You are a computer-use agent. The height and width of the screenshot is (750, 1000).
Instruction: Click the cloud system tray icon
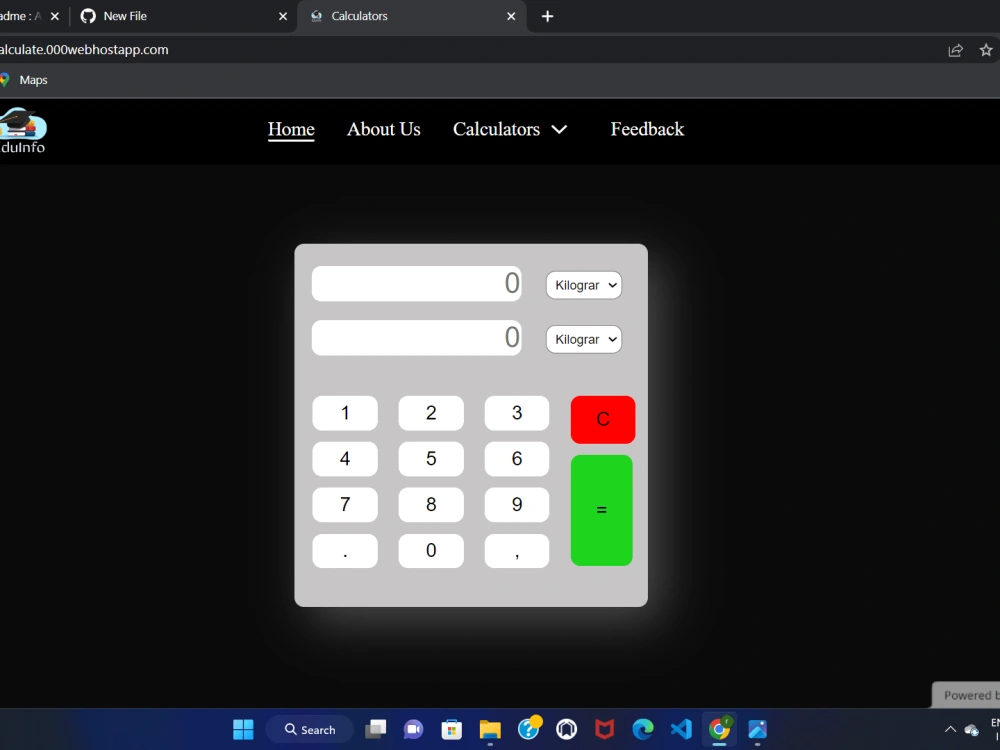tap(971, 729)
